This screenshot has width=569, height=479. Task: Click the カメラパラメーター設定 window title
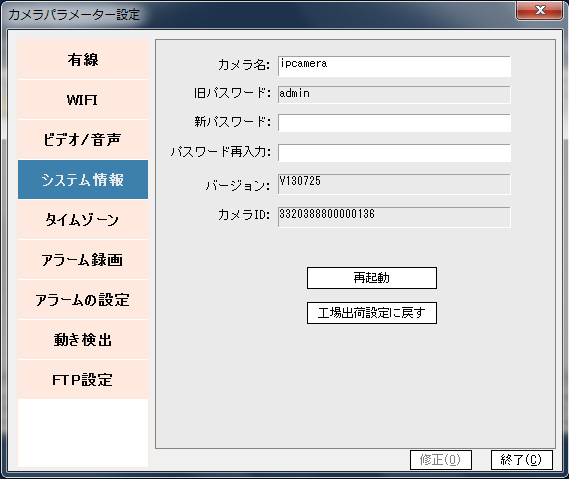pos(74,15)
